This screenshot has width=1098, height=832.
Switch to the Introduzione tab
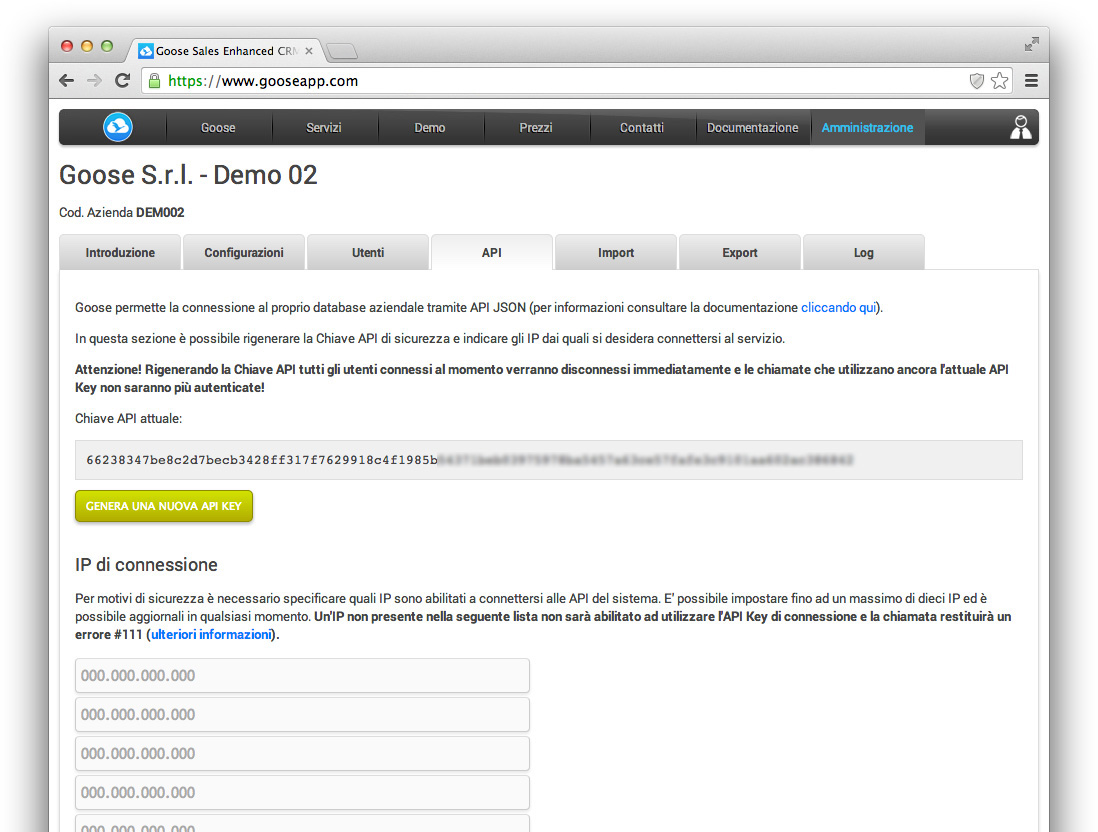[x=120, y=252]
